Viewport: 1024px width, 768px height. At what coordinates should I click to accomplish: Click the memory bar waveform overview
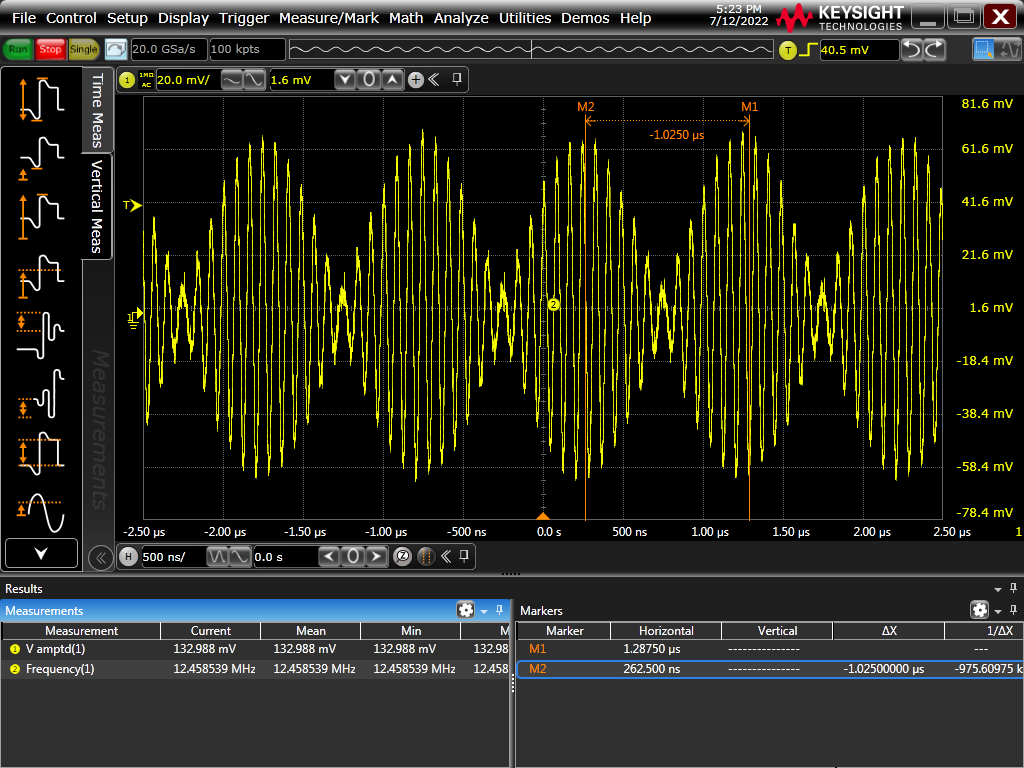530,50
